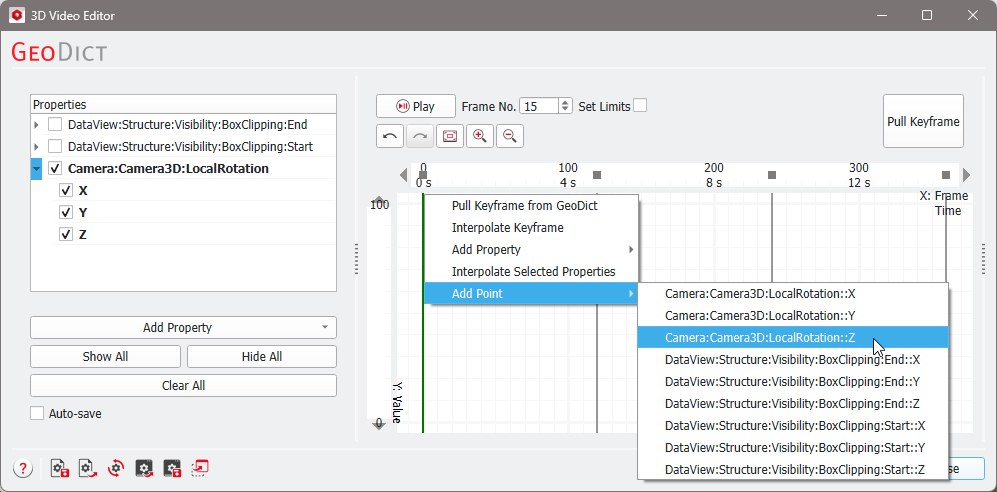This screenshot has height=492, width=997.
Task: Click the Pull Keyframe button
Action: [x=923, y=121]
